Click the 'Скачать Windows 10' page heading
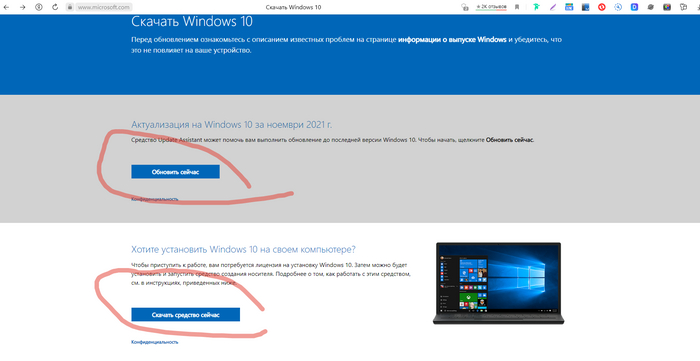 (x=192, y=21)
